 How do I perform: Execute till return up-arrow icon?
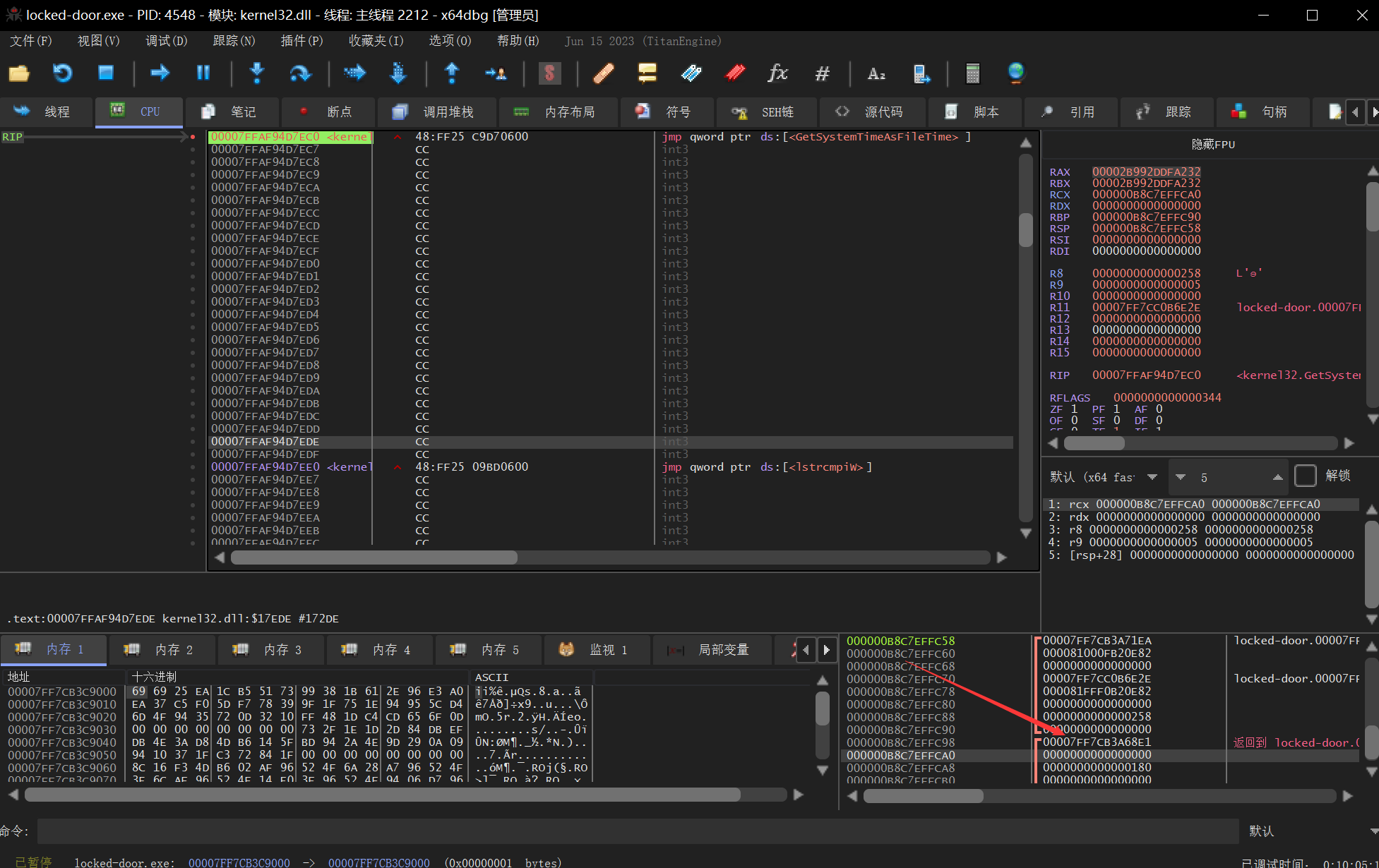click(x=452, y=73)
